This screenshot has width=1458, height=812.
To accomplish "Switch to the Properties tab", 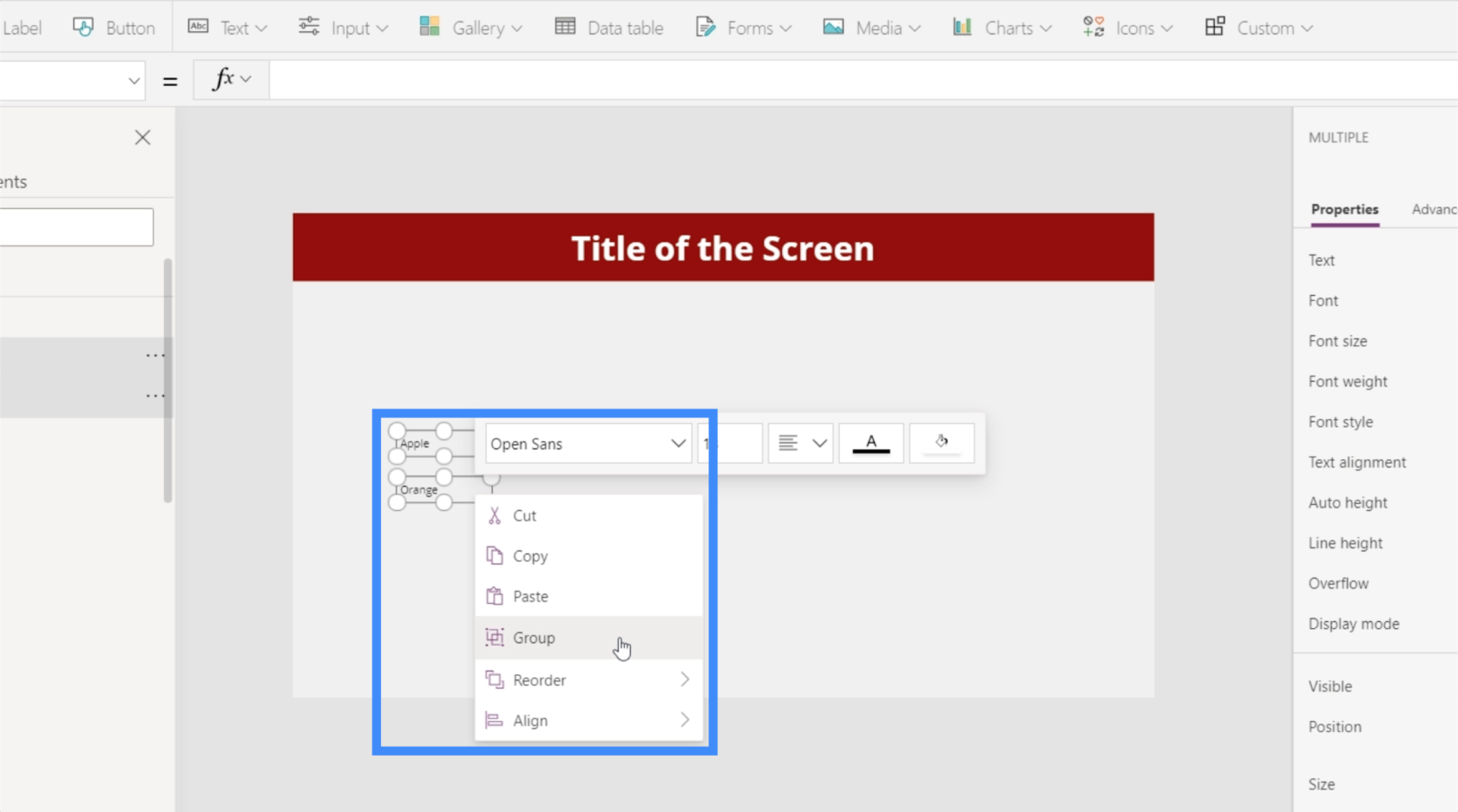I will [x=1344, y=209].
